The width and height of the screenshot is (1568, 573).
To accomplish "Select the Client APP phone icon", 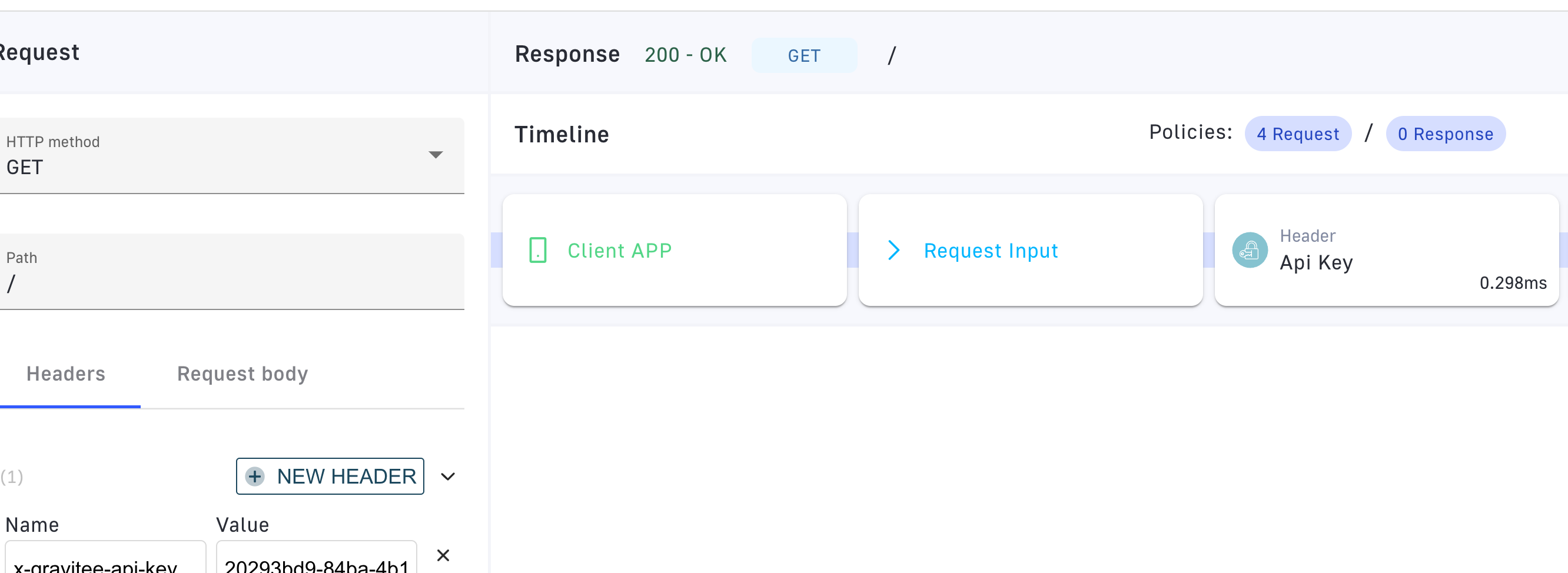I will [537, 249].
